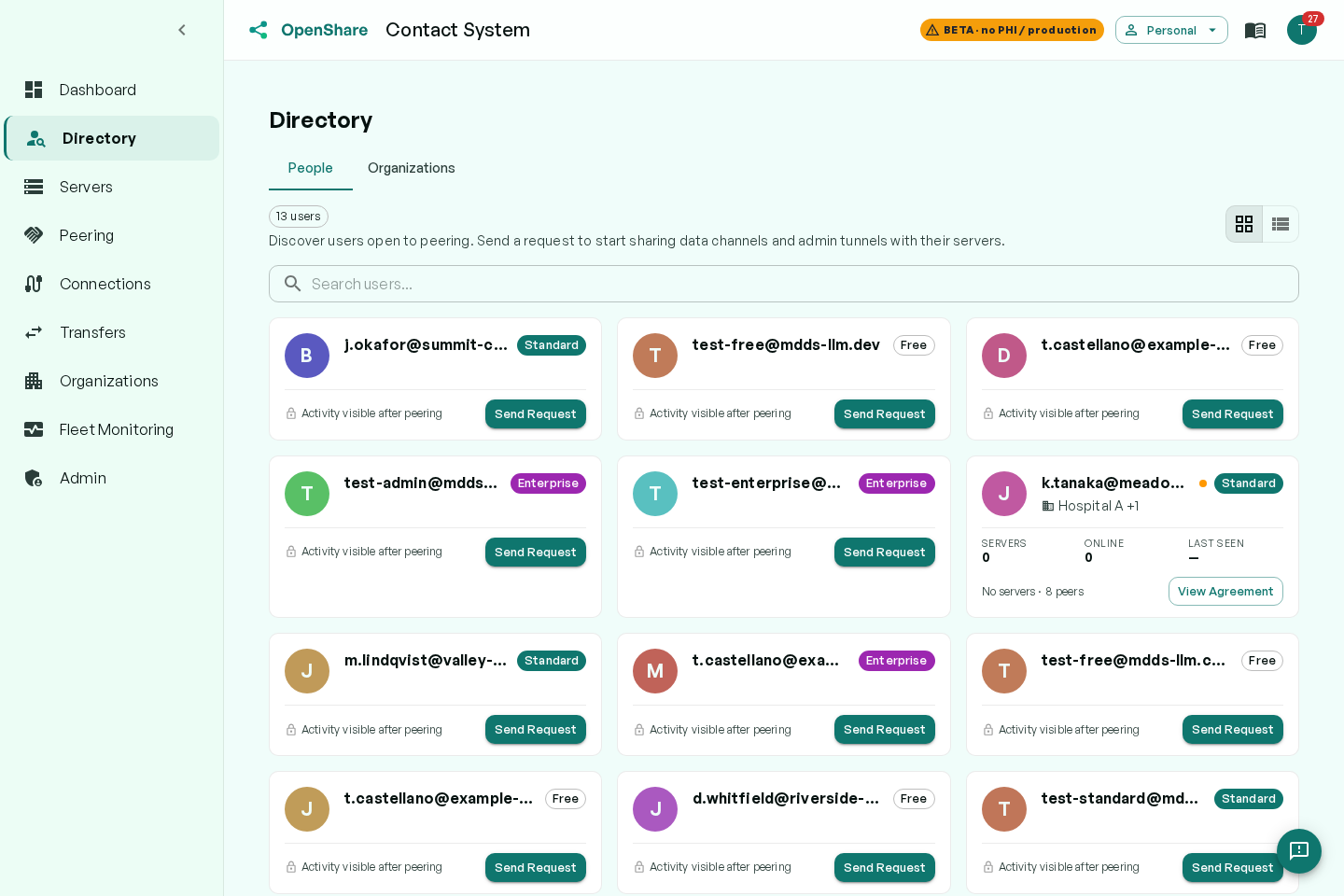
Task: Open the feedback chat bubble button
Action: point(1299,851)
